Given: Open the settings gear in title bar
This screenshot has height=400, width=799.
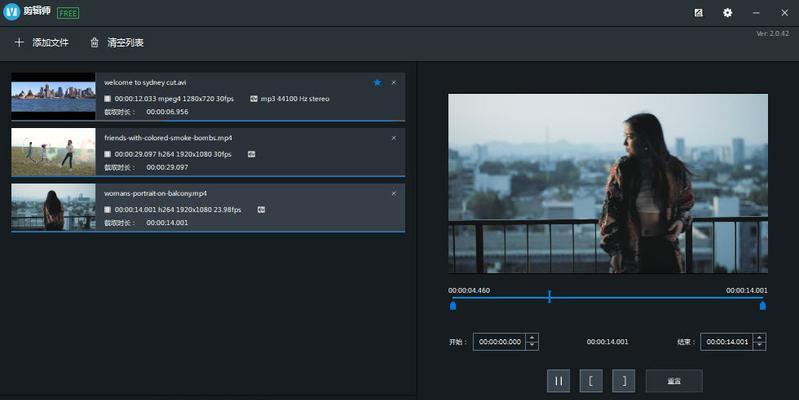Looking at the screenshot, I should click(x=727, y=13).
